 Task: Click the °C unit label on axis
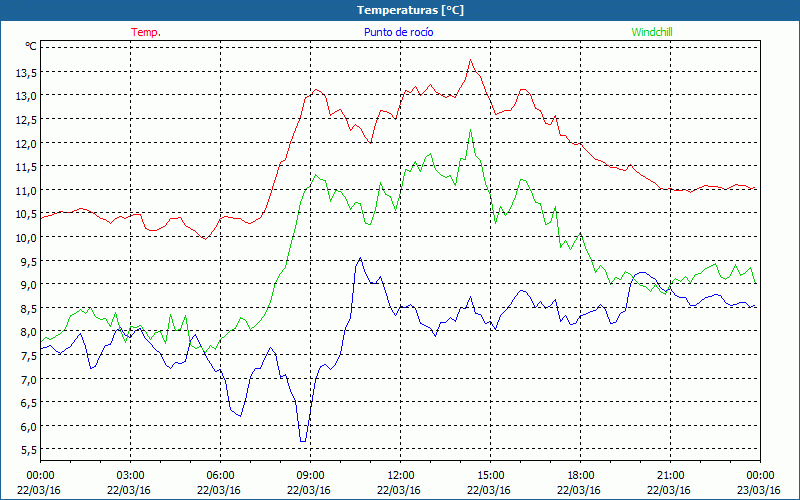coord(31,46)
